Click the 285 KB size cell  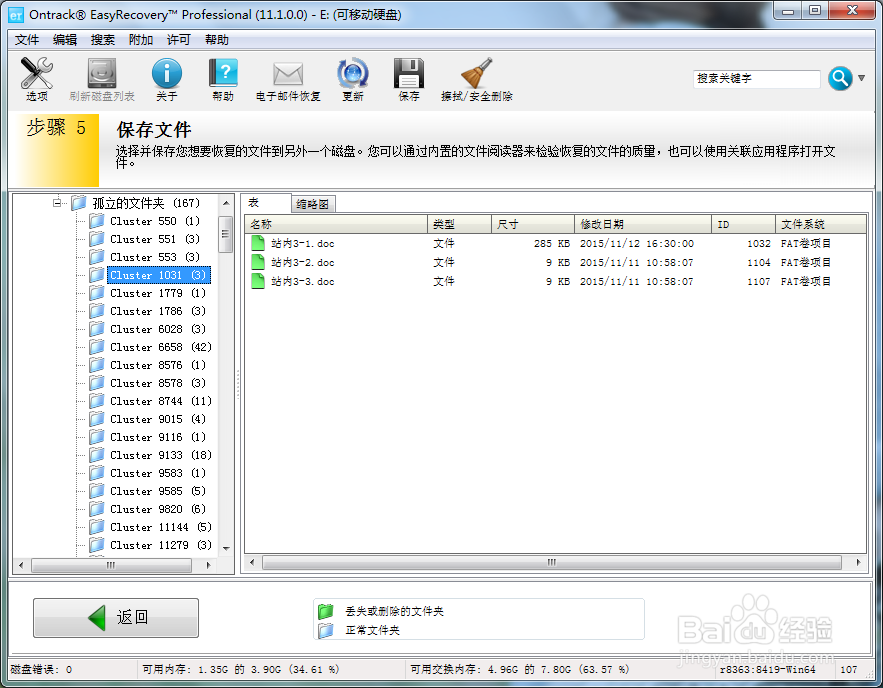tap(552, 244)
